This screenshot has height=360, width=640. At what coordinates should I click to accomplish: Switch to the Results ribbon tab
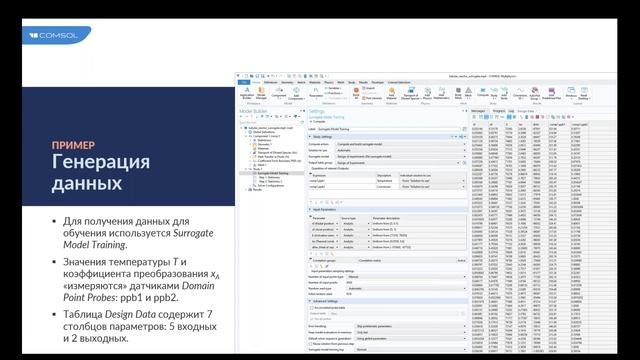363,82
